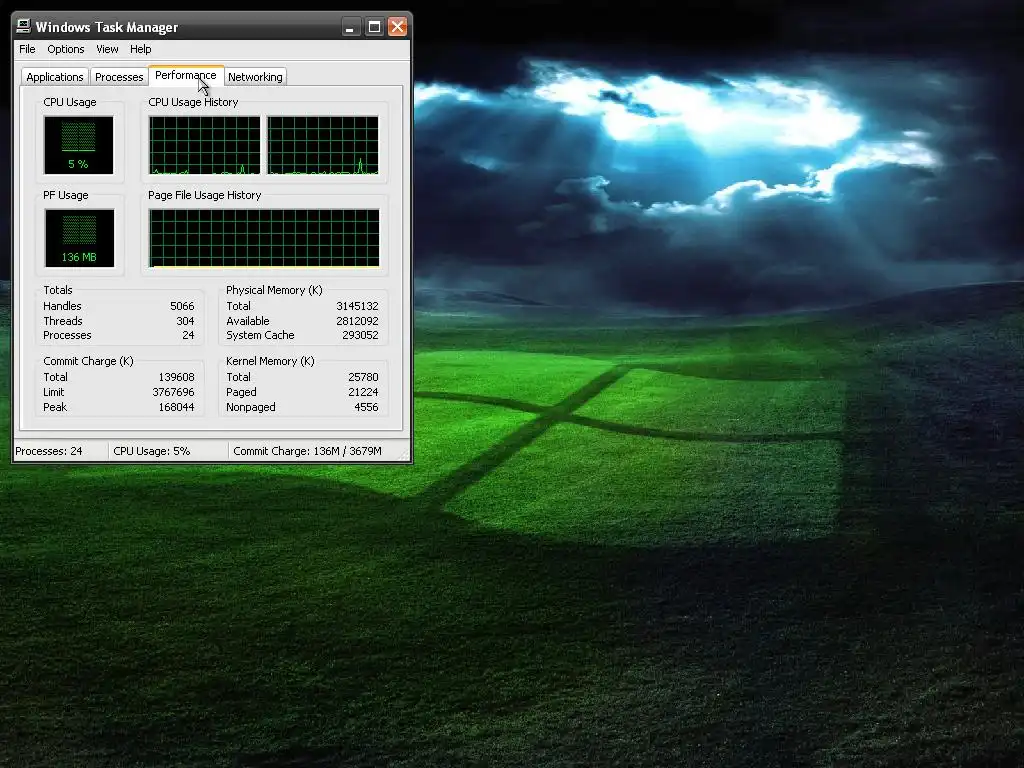Click the Available memory value 2812092

click(x=357, y=321)
